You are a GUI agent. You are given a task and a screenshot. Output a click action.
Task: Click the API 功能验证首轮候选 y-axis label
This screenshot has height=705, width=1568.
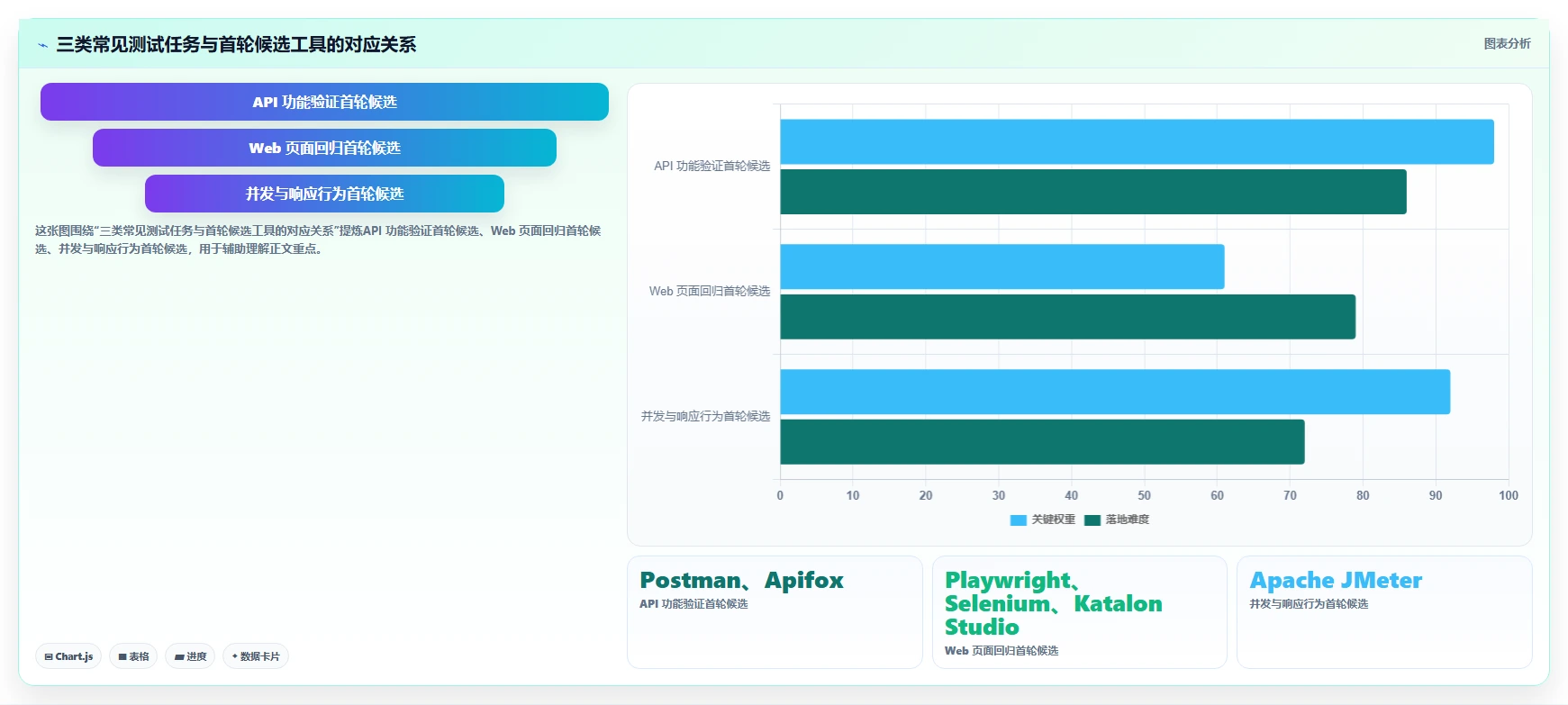coord(711,166)
